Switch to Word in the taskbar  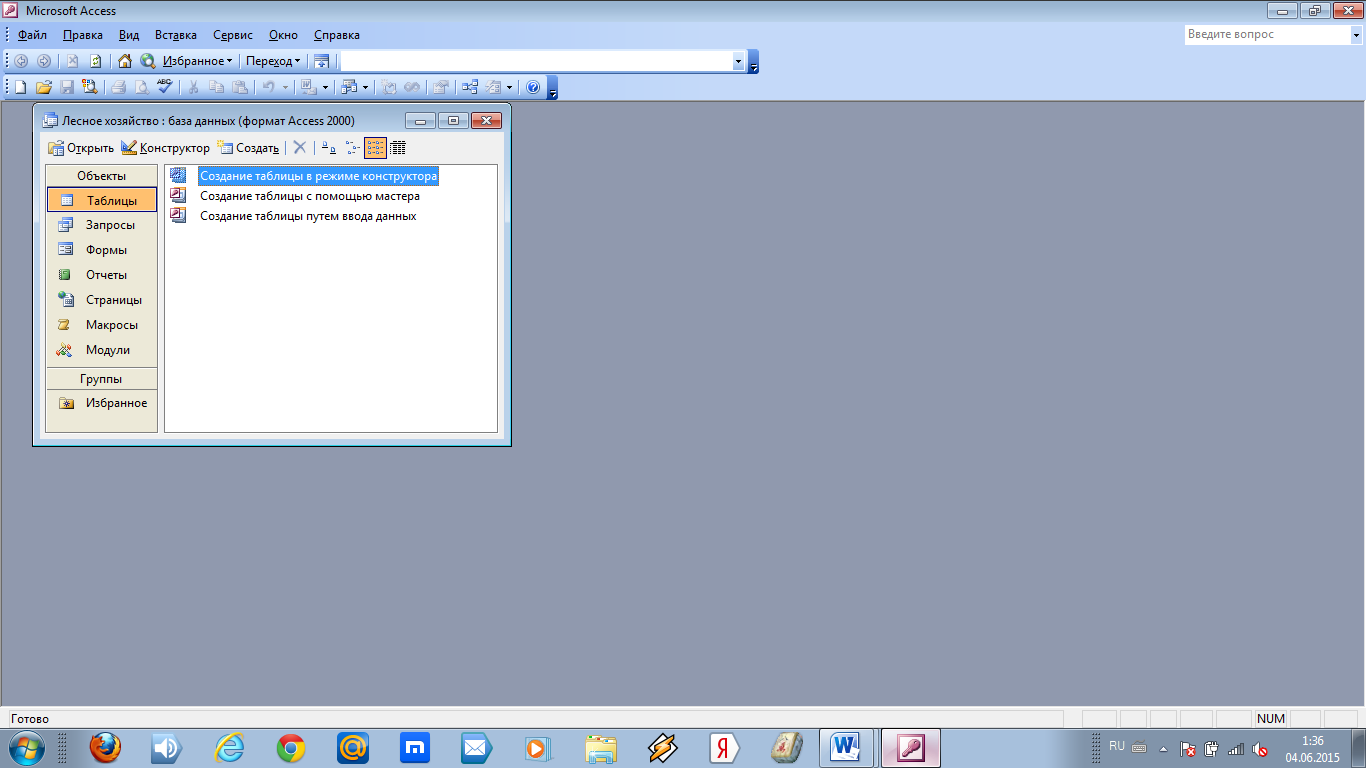(x=848, y=748)
